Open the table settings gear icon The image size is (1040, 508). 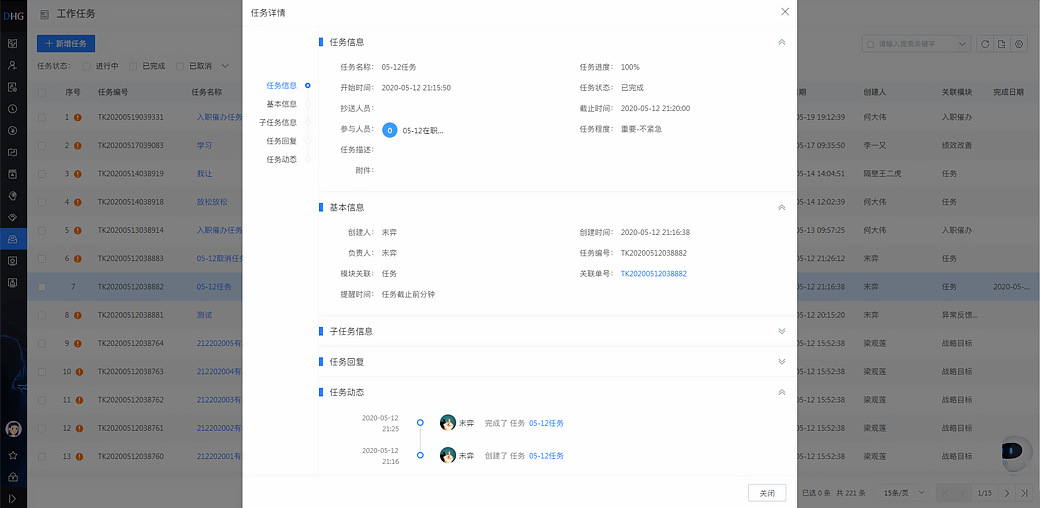tap(1019, 45)
